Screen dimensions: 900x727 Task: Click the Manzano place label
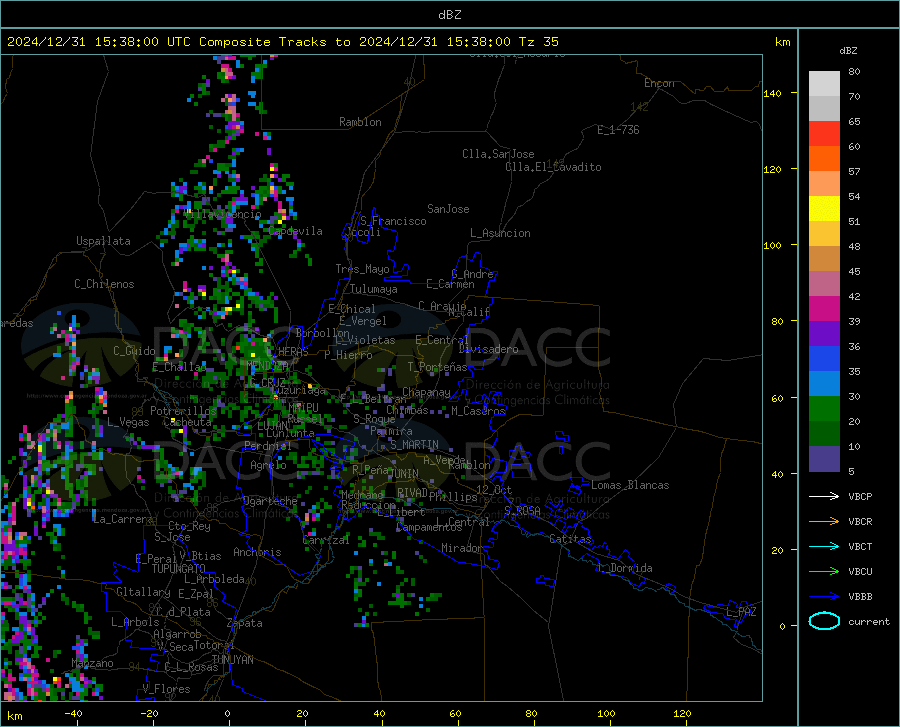coord(92,663)
